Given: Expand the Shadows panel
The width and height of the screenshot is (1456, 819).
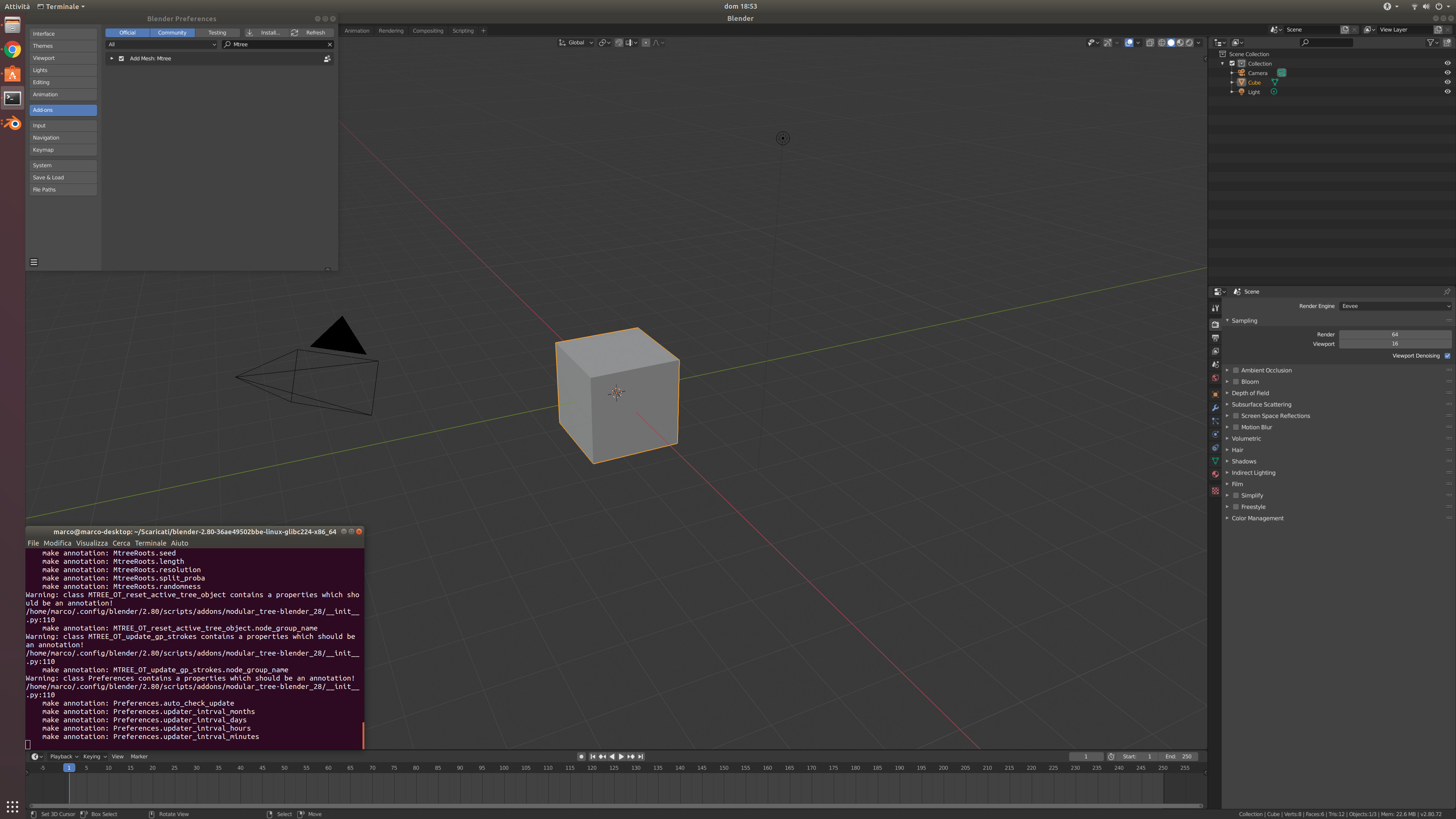Looking at the screenshot, I should click(1244, 461).
